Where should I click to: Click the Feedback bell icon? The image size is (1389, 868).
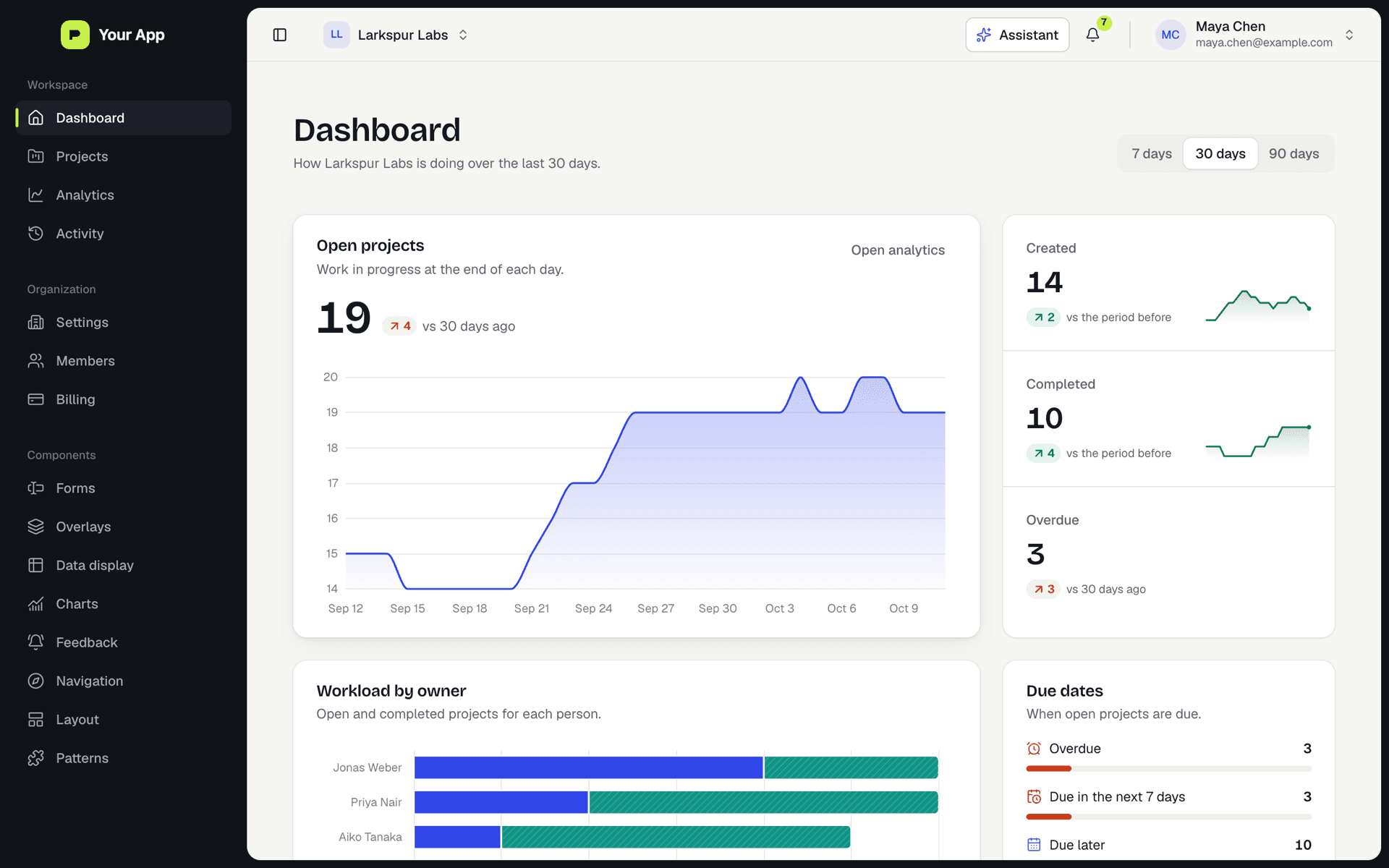pos(36,642)
